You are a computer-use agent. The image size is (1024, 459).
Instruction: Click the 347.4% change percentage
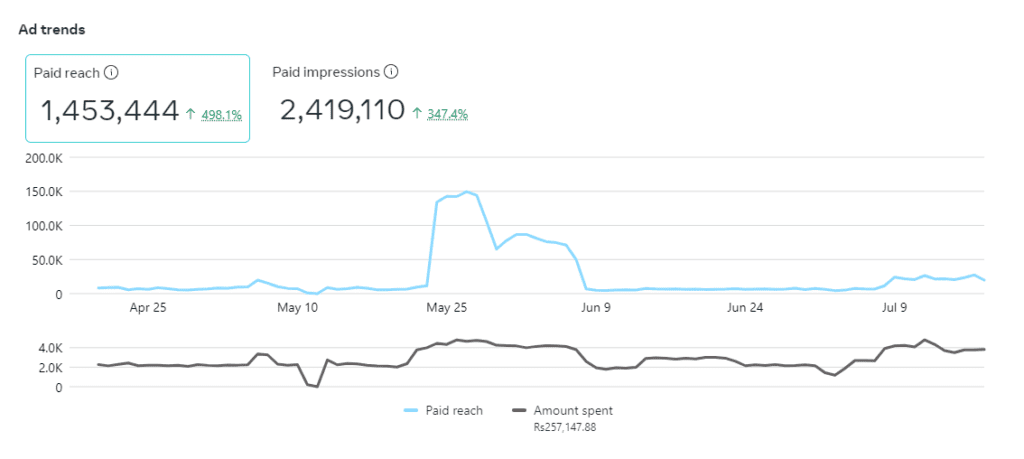446,114
